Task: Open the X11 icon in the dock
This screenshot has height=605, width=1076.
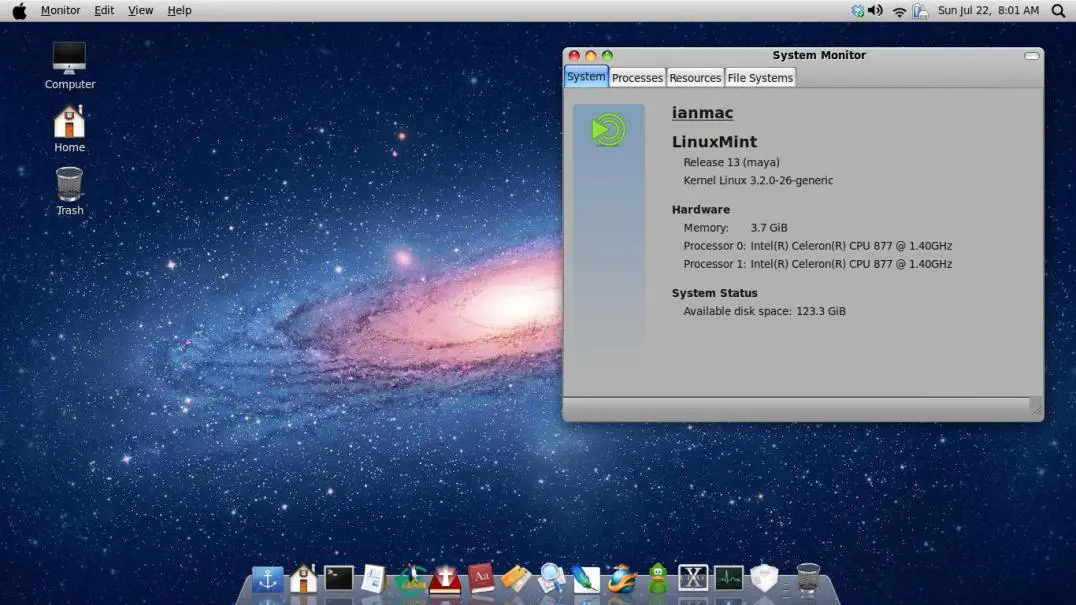Action: pyautogui.click(x=693, y=578)
